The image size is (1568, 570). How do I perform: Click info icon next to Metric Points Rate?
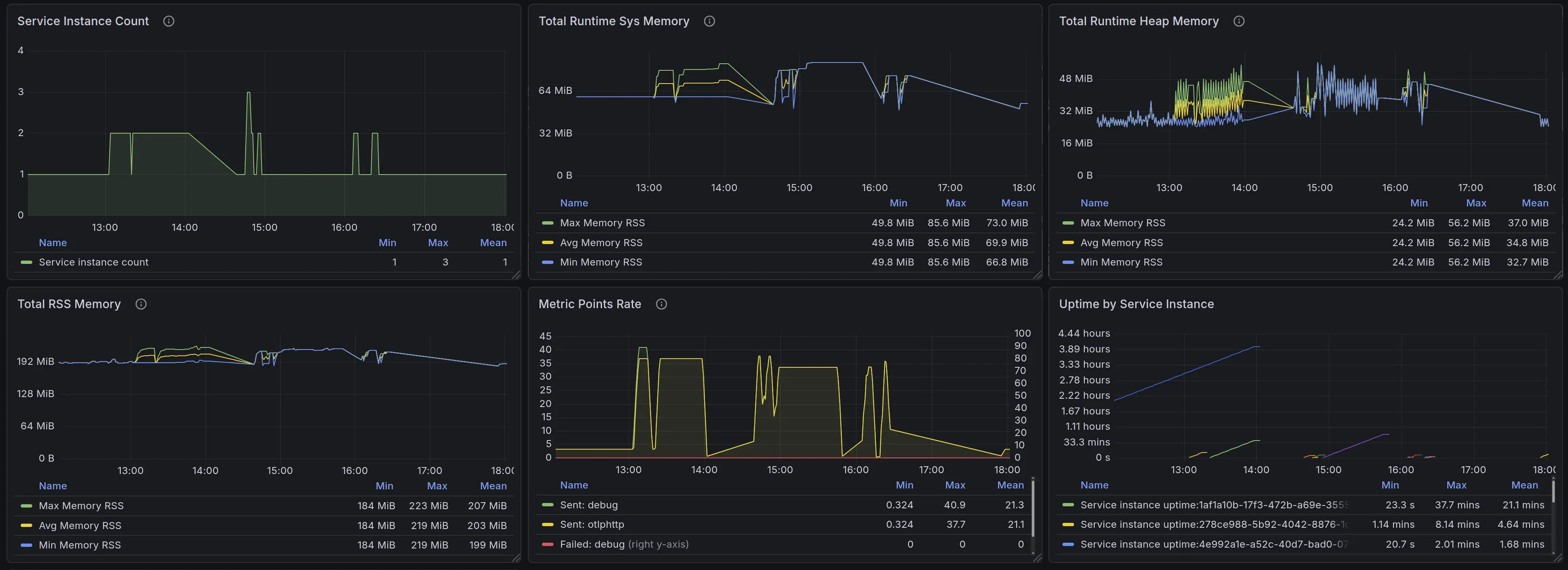coord(662,304)
